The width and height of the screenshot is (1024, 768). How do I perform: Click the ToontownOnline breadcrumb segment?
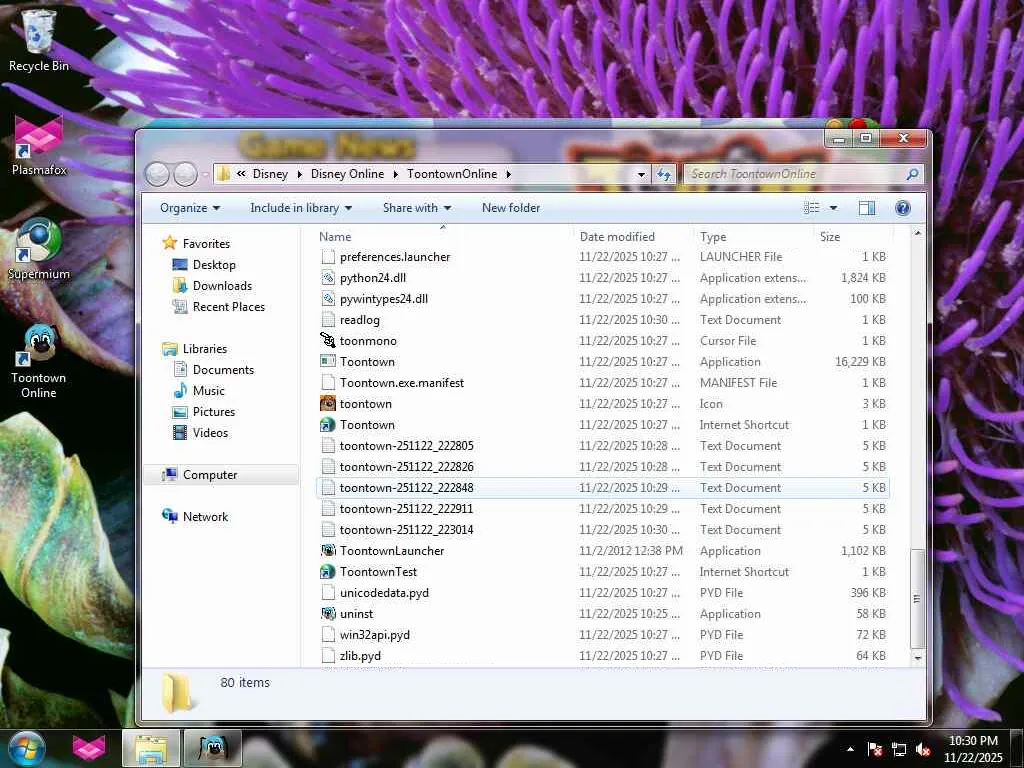(x=452, y=174)
